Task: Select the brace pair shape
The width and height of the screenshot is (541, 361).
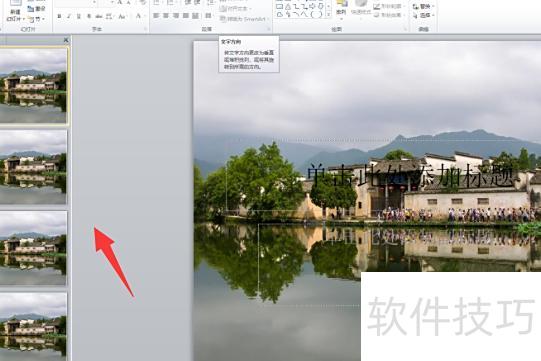Action: point(316,14)
